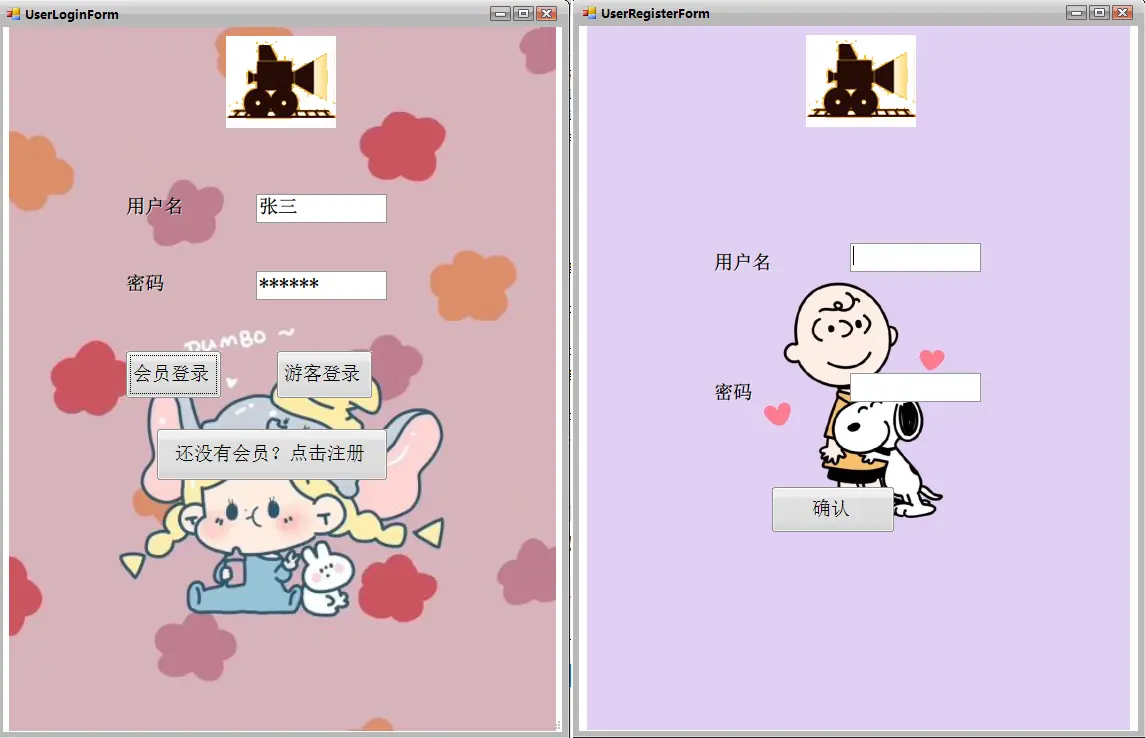1145x738 pixels.
Task: Focus the masked 密码 field in UserLoginForm
Action: 321,285
